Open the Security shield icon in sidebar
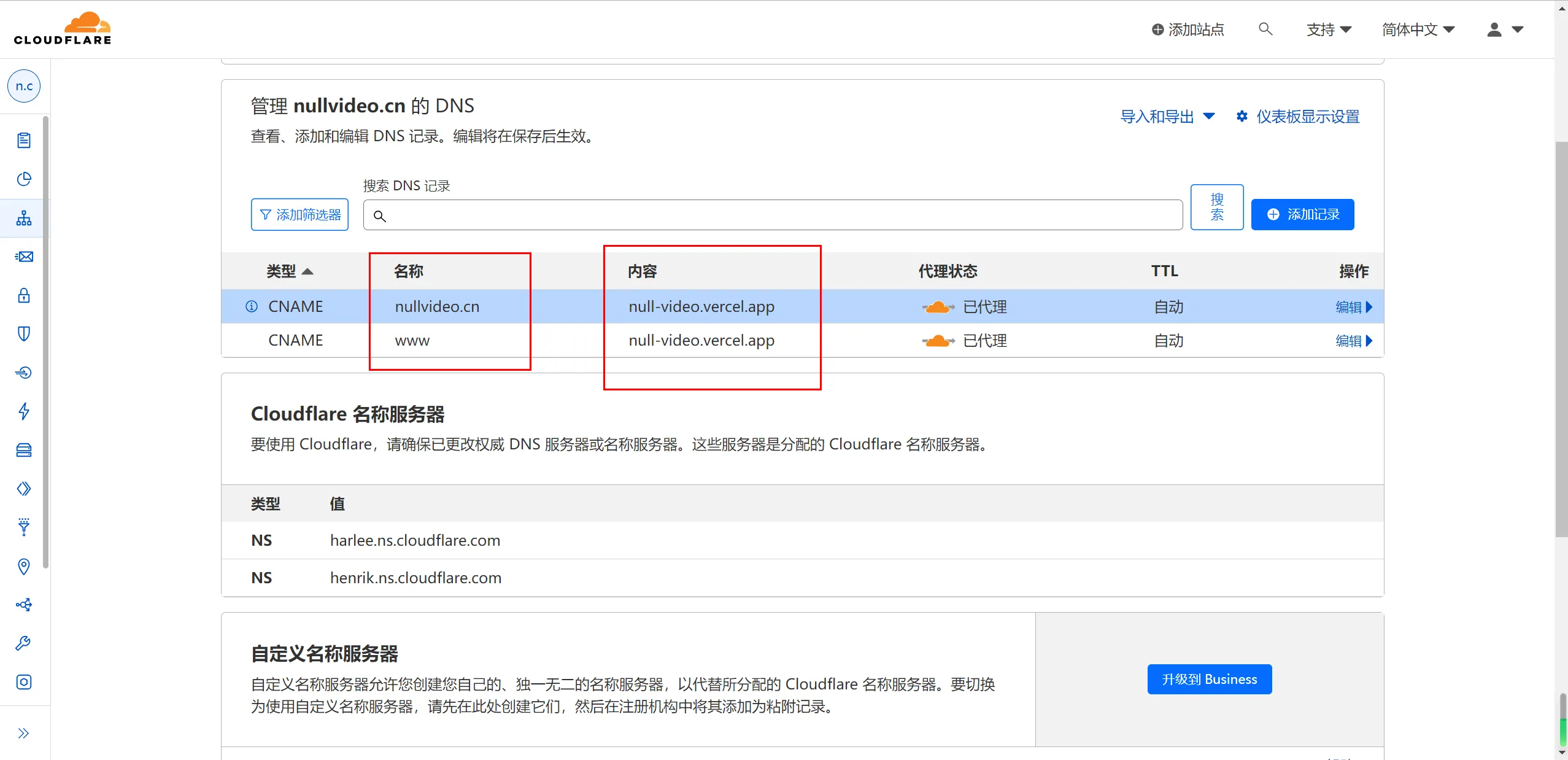1568x760 pixels. [24, 334]
